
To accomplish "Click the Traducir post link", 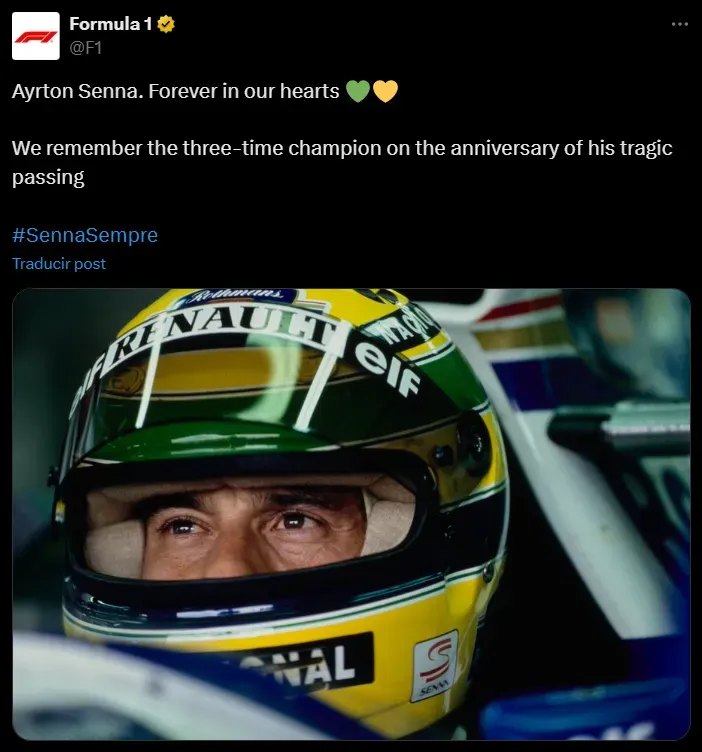I will tap(59, 264).
